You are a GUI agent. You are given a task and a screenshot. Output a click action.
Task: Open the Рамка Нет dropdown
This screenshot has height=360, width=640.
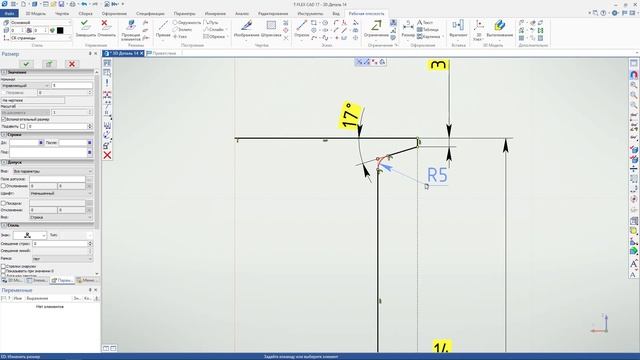point(62,258)
